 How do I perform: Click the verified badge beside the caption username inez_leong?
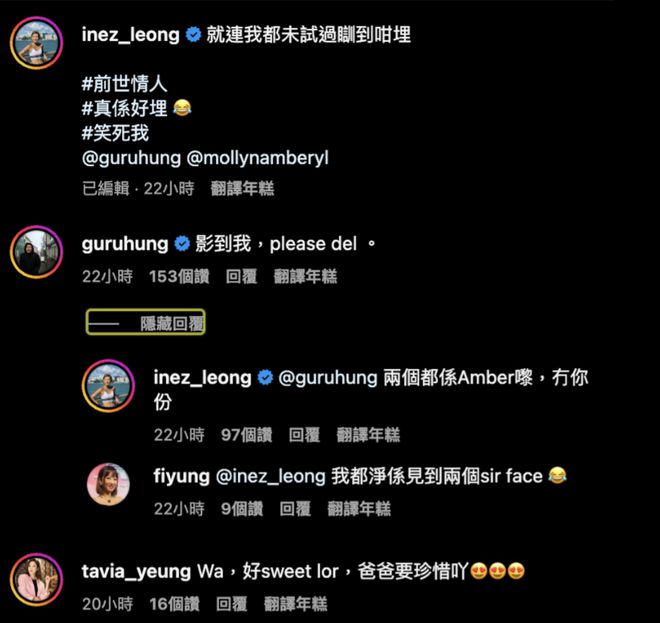(x=193, y=35)
